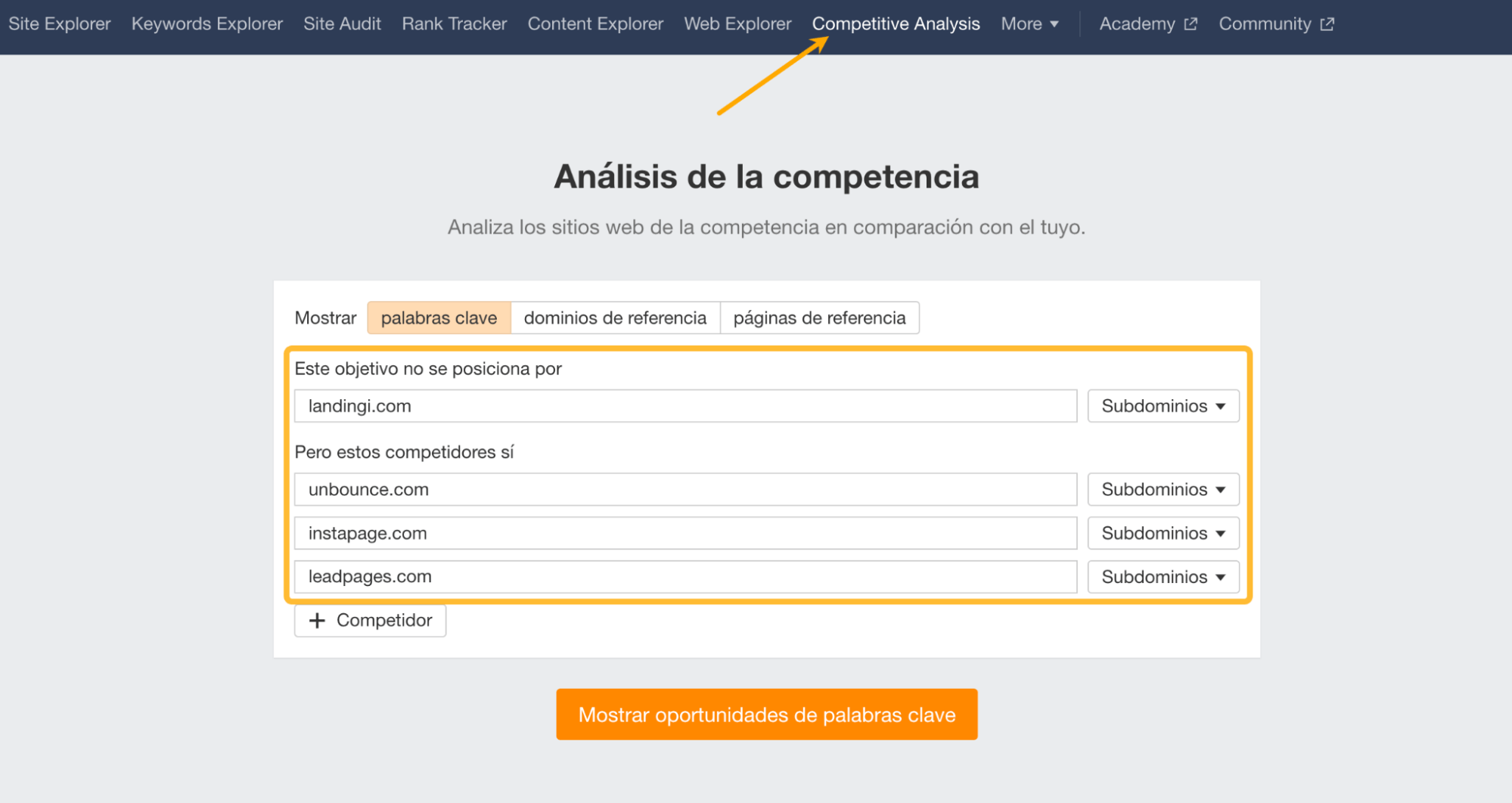This screenshot has width=1512, height=803.
Task: Open Academy via its external link icon
Action: tap(1191, 23)
